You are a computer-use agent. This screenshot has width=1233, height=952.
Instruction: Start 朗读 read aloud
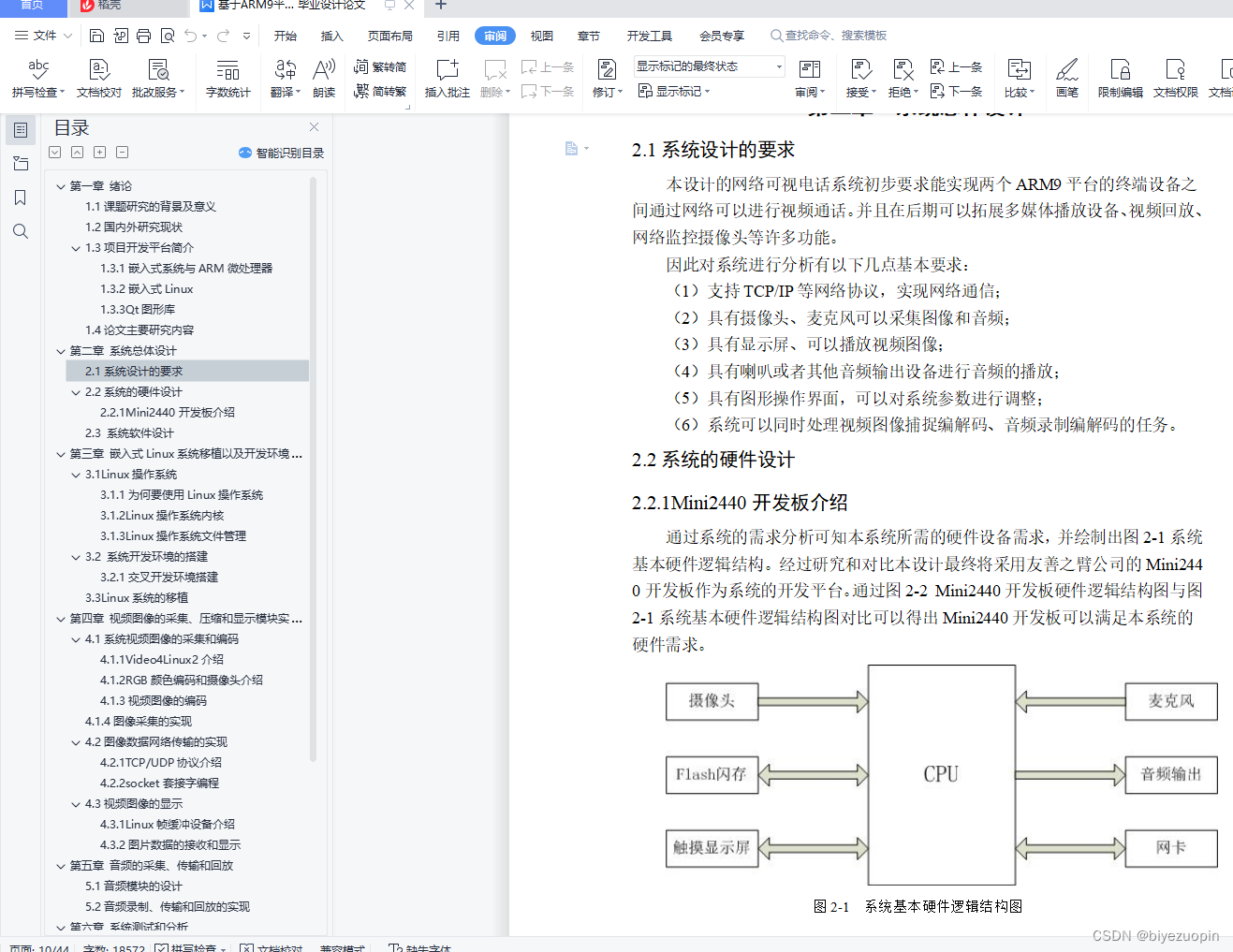tap(324, 78)
